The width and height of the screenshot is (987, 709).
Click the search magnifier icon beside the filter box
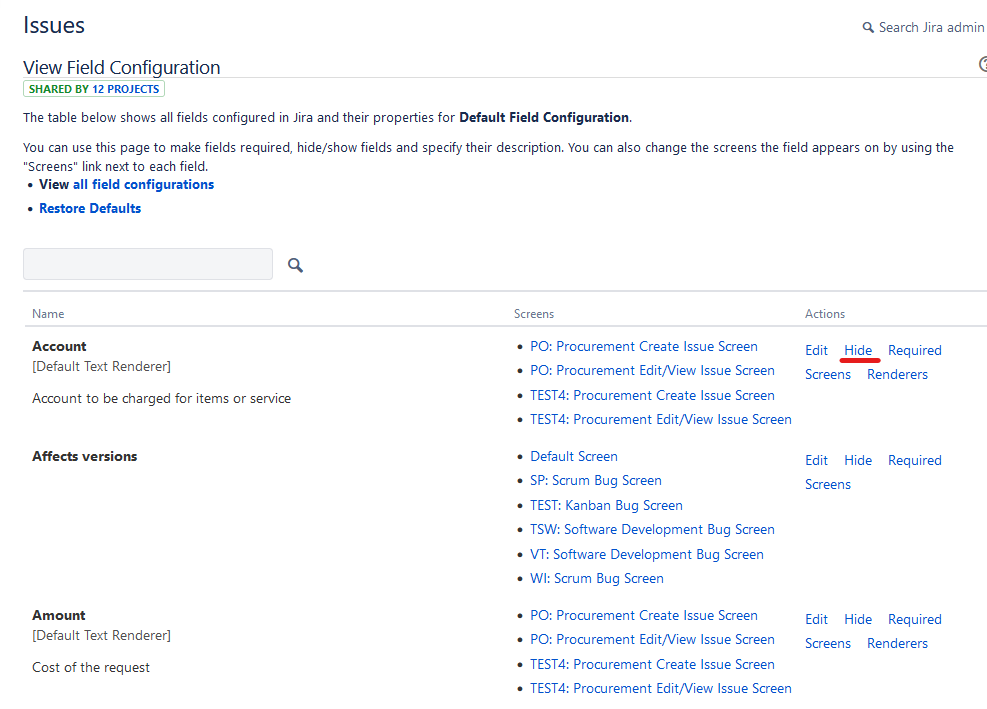coord(294,264)
